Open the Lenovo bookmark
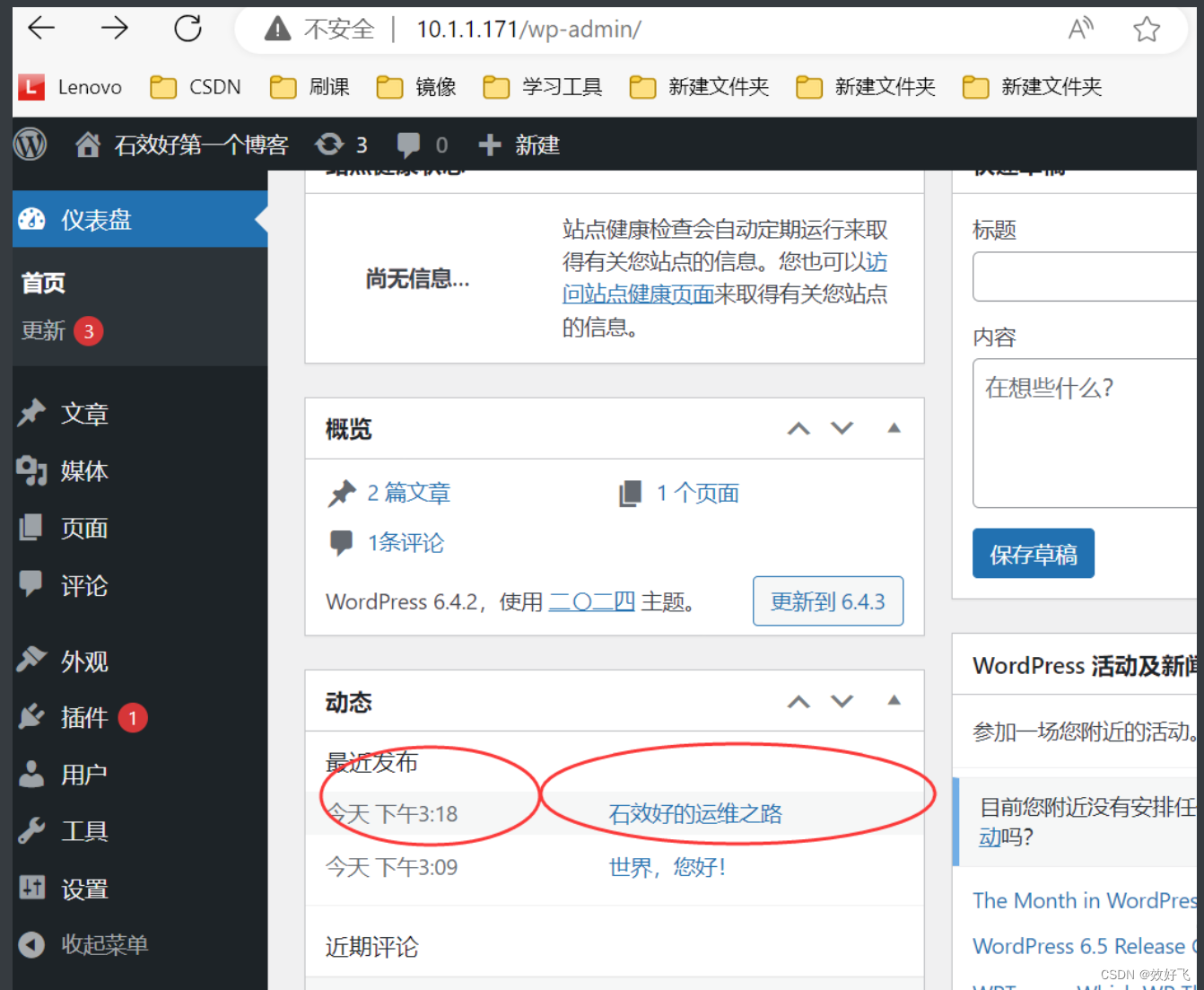 coord(70,87)
